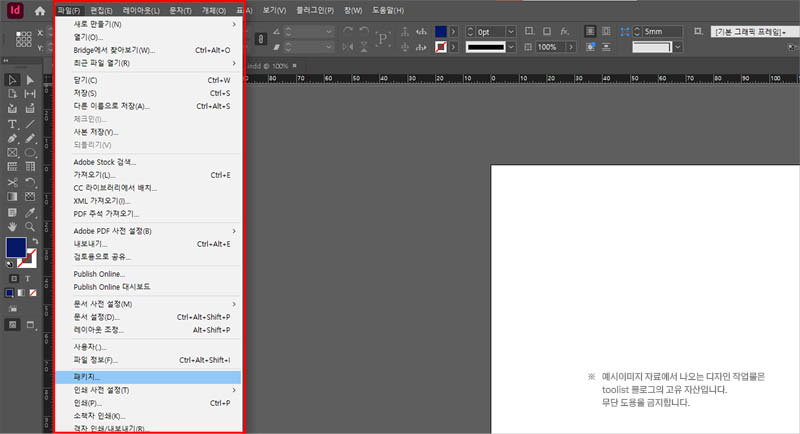This screenshot has height=434, width=800.
Task: Close the indd document tab
Action: click(x=294, y=66)
